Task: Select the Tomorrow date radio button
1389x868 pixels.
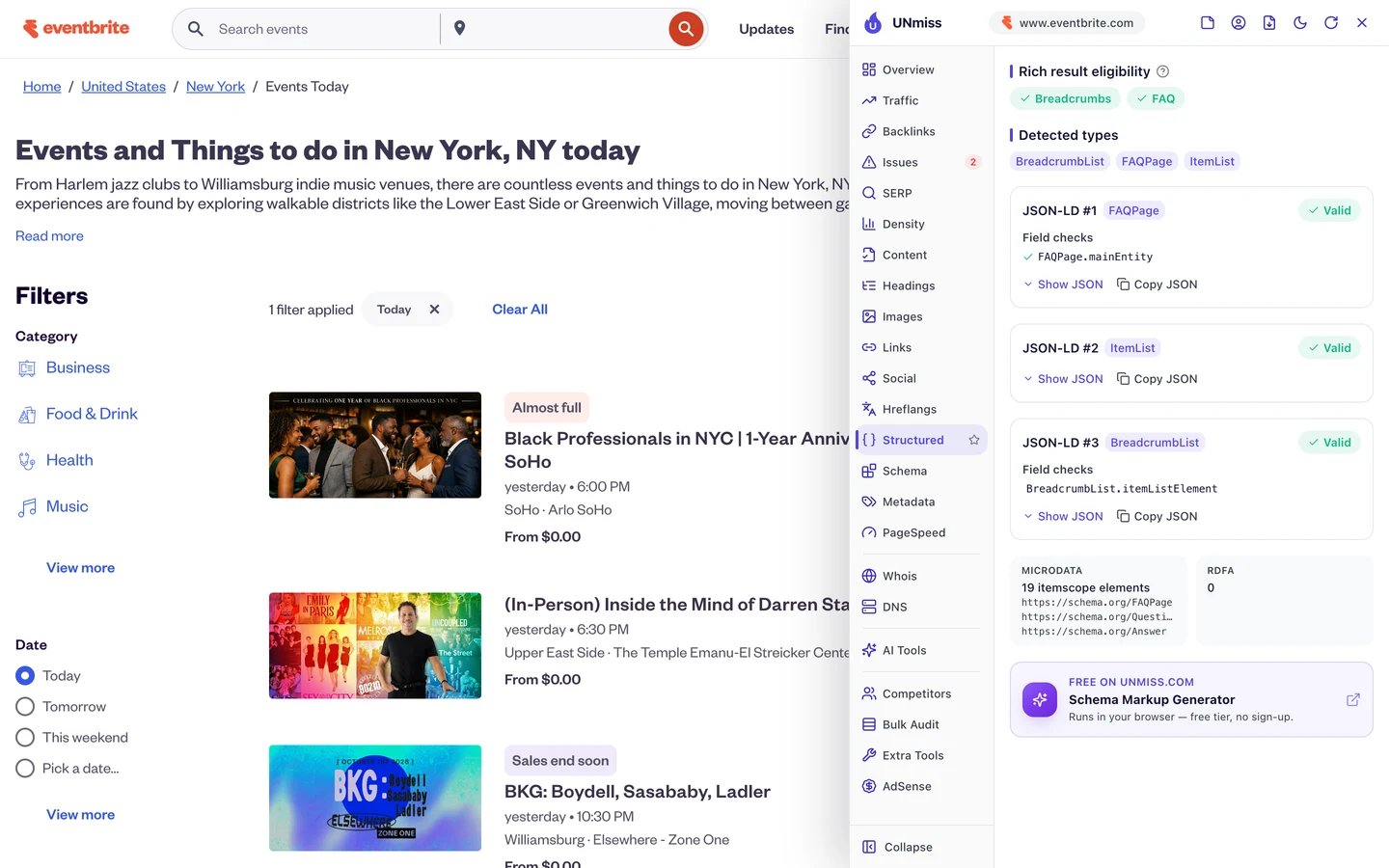Action: 25,707
